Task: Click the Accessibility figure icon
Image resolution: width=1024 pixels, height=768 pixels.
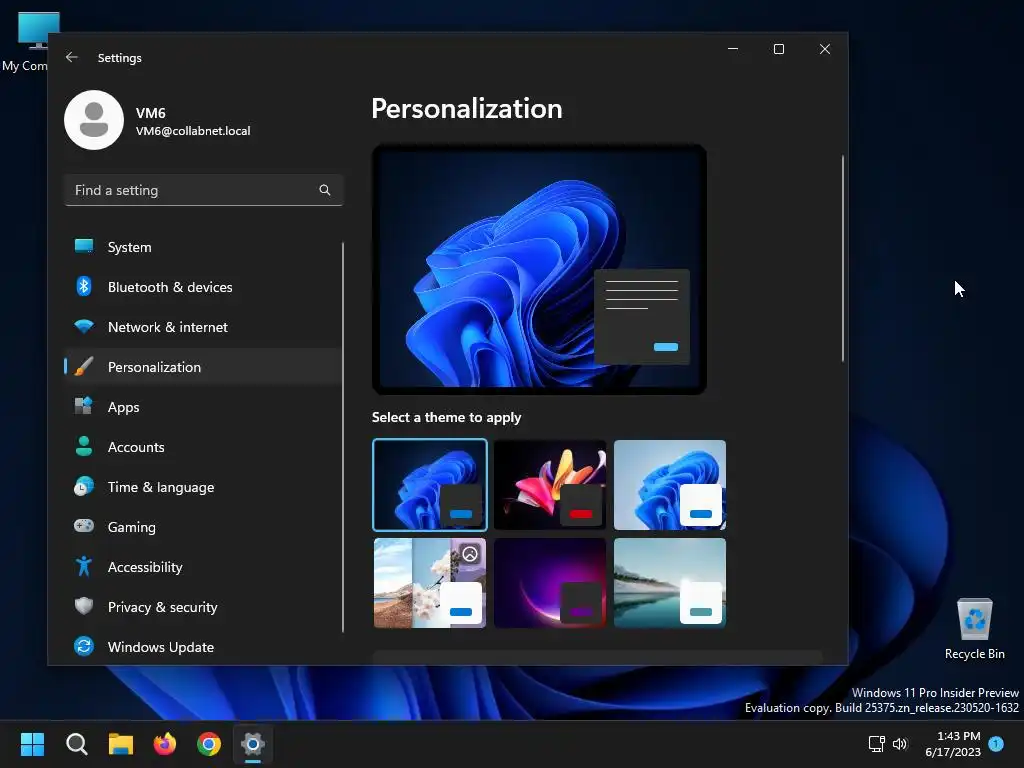Action: [x=84, y=566]
